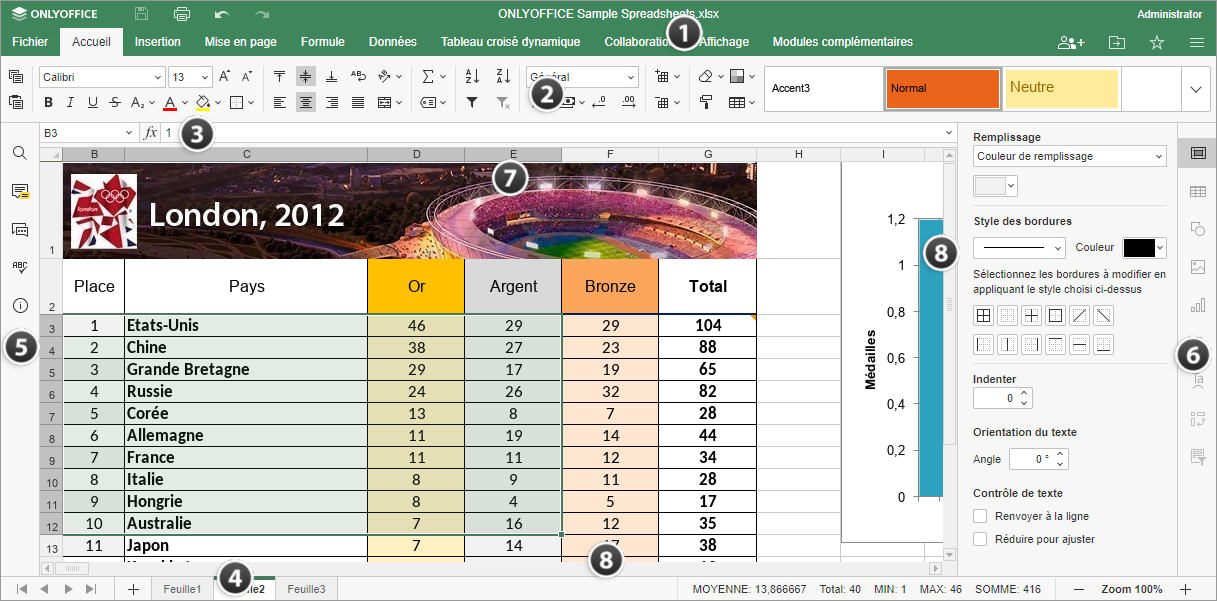This screenshot has width=1217, height=601.
Task: Open image settings in right sidebar
Action: click(x=1197, y=267)
